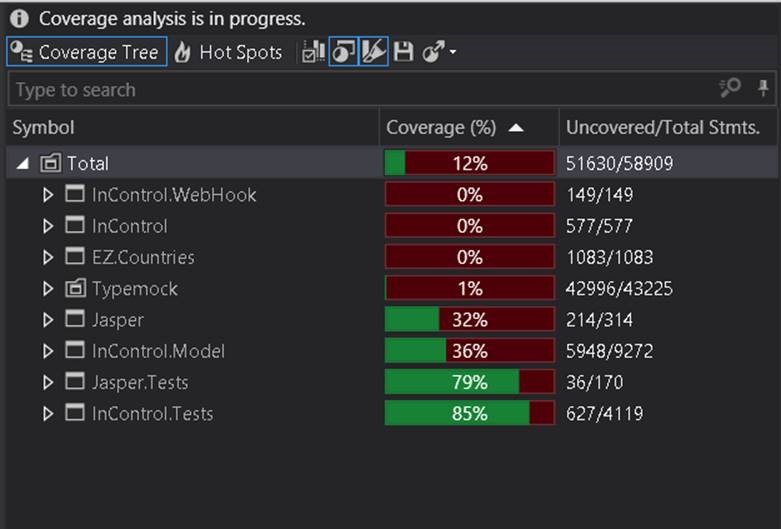Sort by Coverage (%) column header
This screenshot has width=781, height=529.
[x=469, y=128]
